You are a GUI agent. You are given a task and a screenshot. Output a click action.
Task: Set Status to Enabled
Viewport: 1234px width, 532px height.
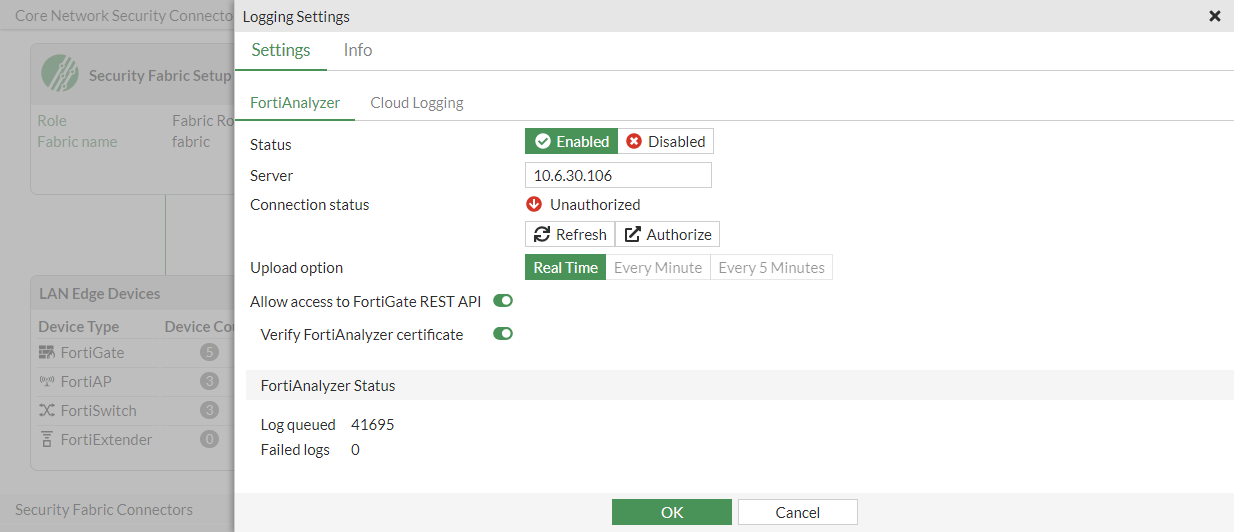(x=571, y=142)
